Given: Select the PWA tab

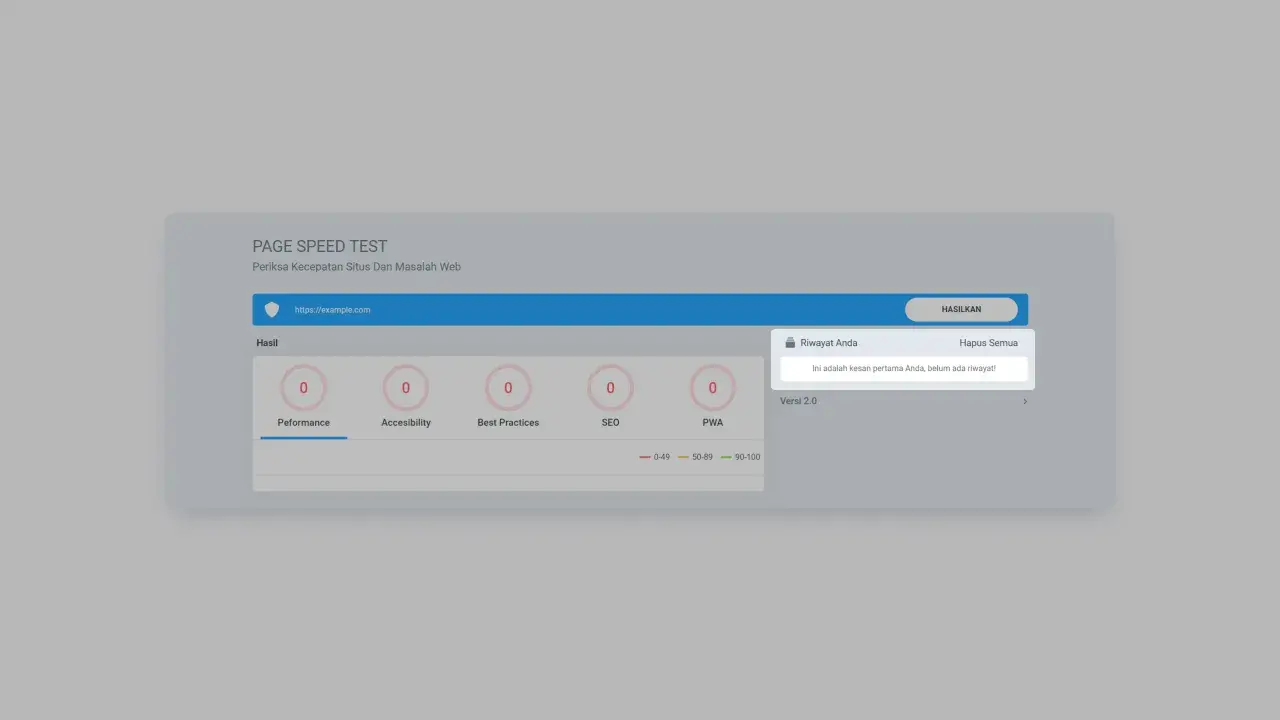Looking at the screenshot, I should point(712,422).
